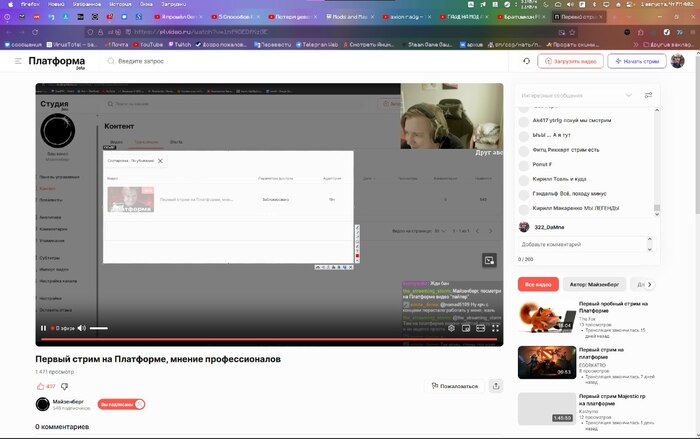The width and height of the screenshot is (700, 439).
Task: Click the chat scrollbar down arrow
Action: pyautogui.click(x=657, y=214)
